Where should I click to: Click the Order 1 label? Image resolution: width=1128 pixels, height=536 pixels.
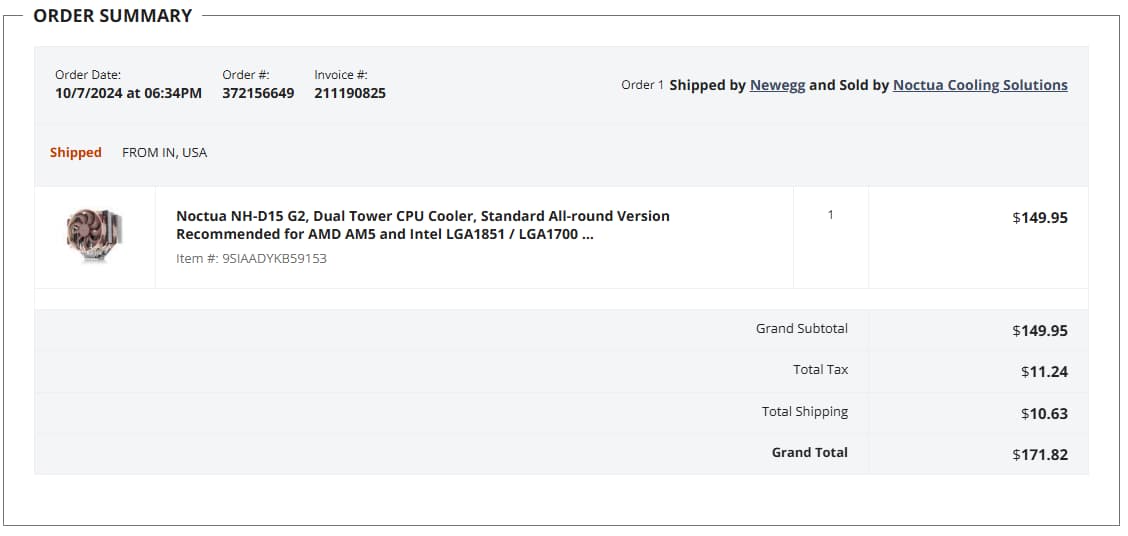pyautogui.click(x=642, y=85)
